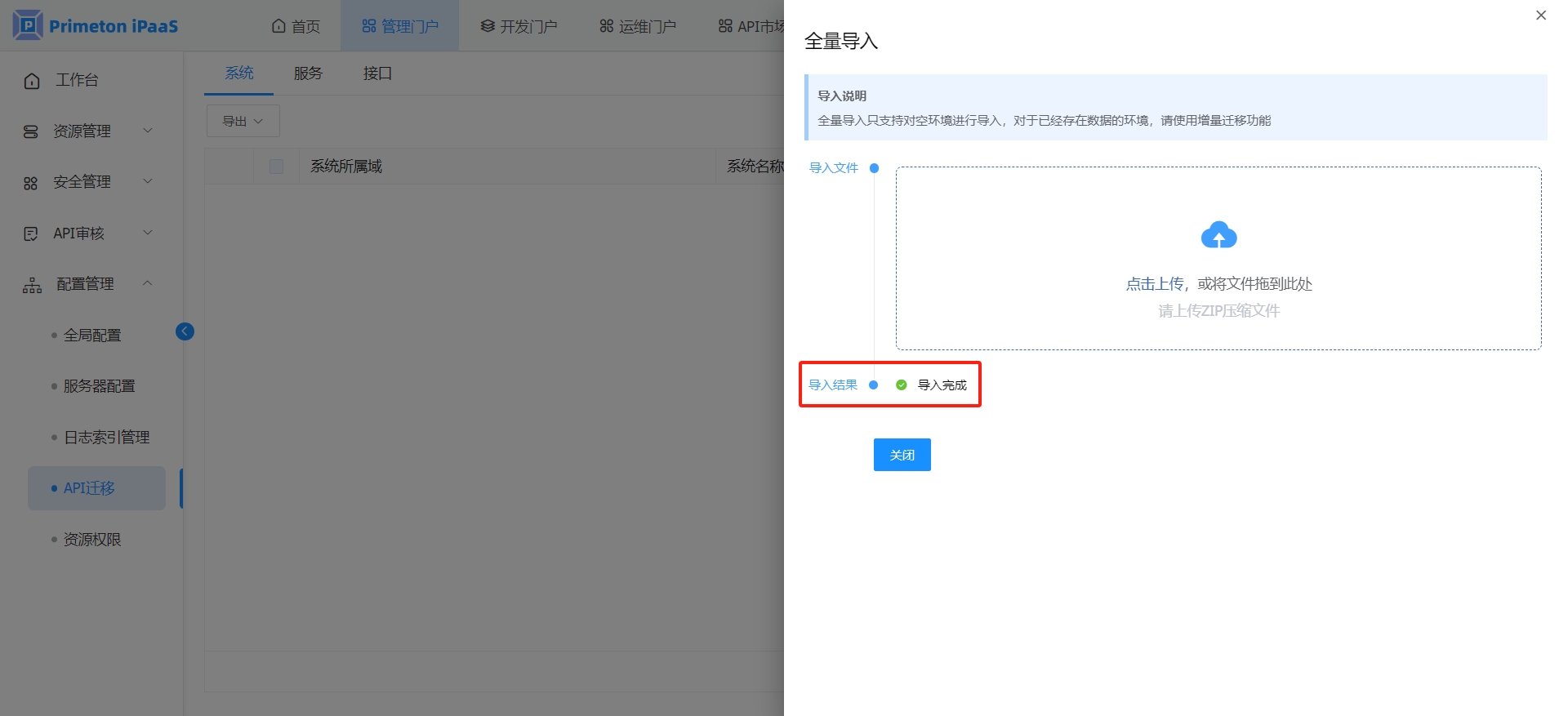Close the 全量导入 drawer with X
1568x716 pixels.
(x=1540, y=16)
